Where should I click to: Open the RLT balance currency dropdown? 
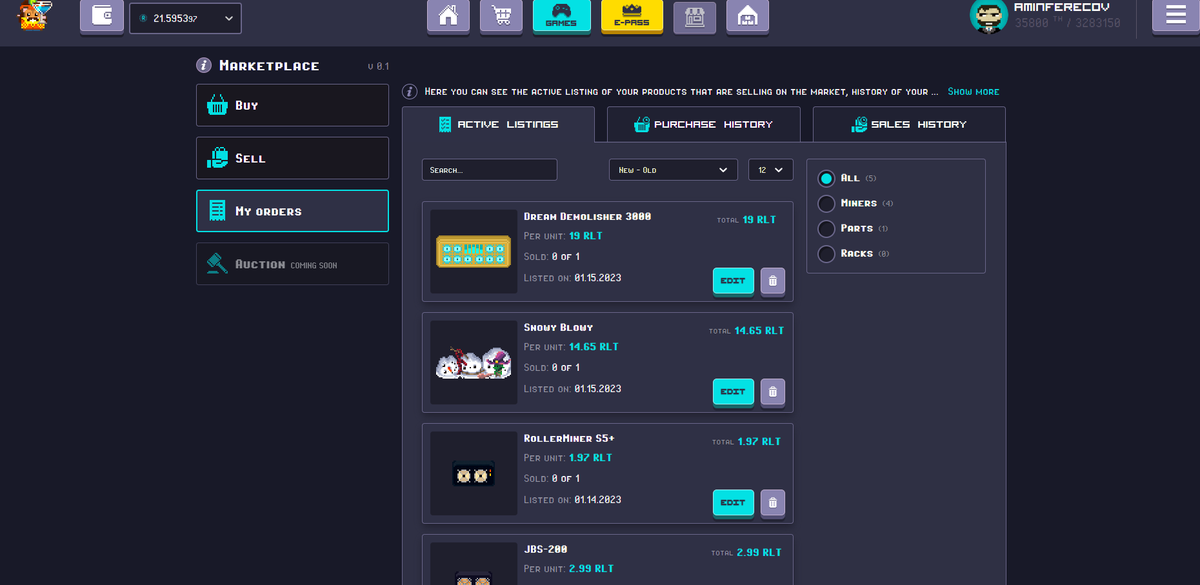point(185,18)
